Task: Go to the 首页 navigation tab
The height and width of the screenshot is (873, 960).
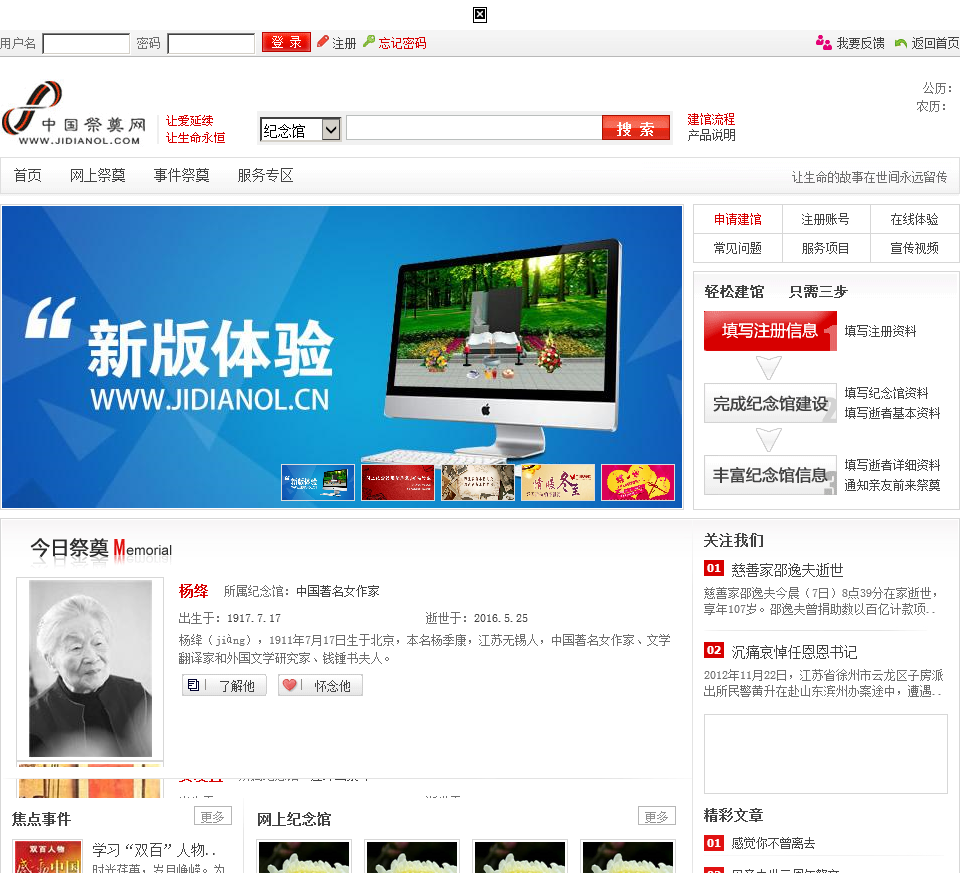Action: 28,176
